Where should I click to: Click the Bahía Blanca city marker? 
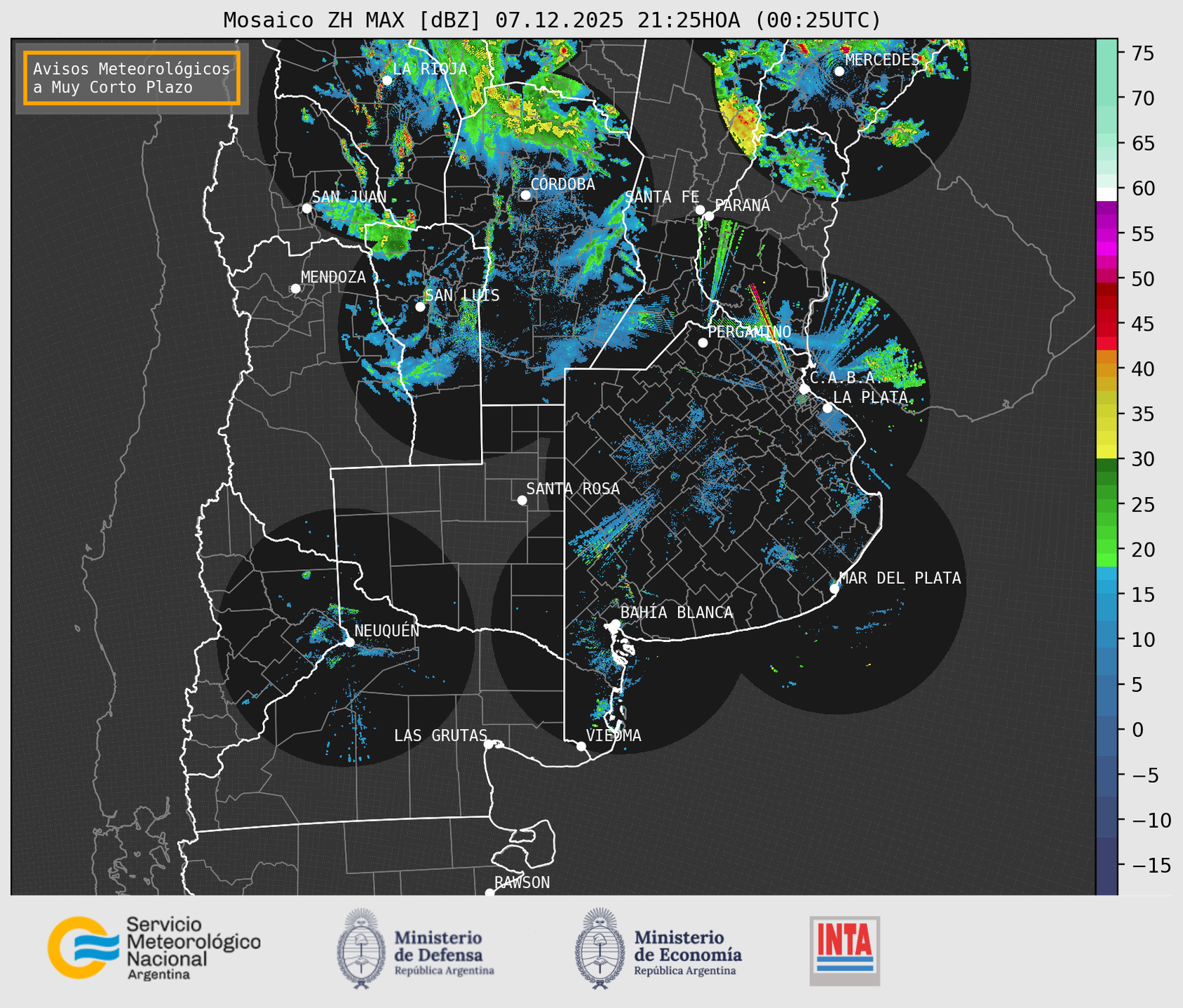(x=615, y=624)
